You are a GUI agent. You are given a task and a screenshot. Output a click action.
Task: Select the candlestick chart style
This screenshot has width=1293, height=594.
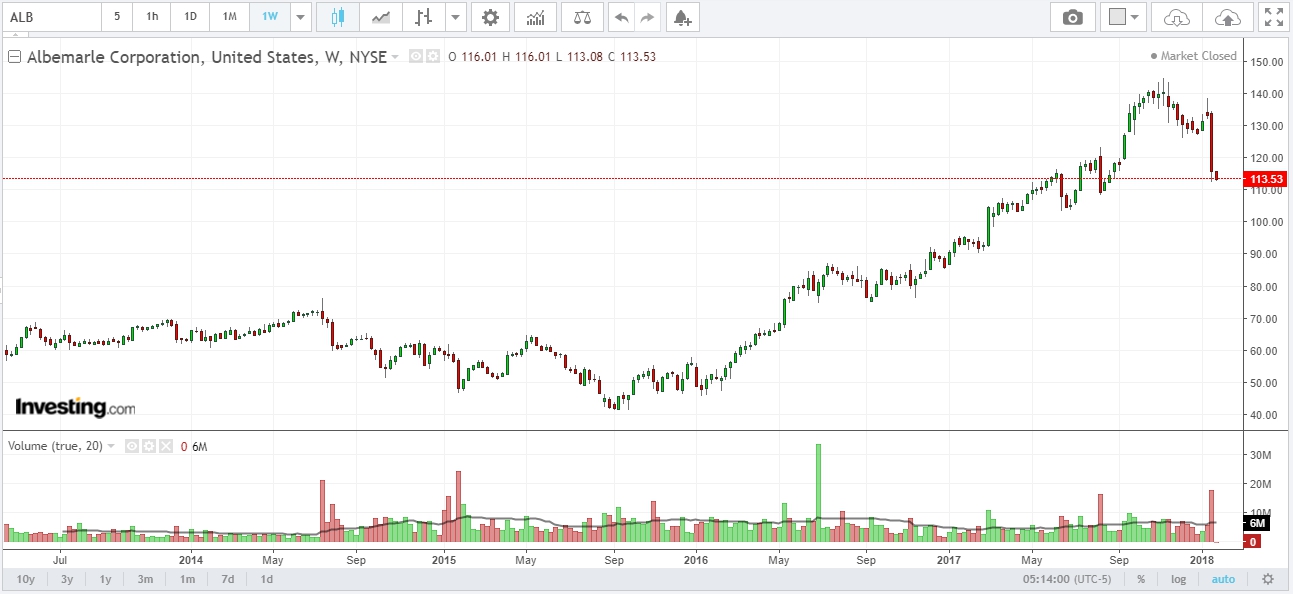[x=337, y=17]
